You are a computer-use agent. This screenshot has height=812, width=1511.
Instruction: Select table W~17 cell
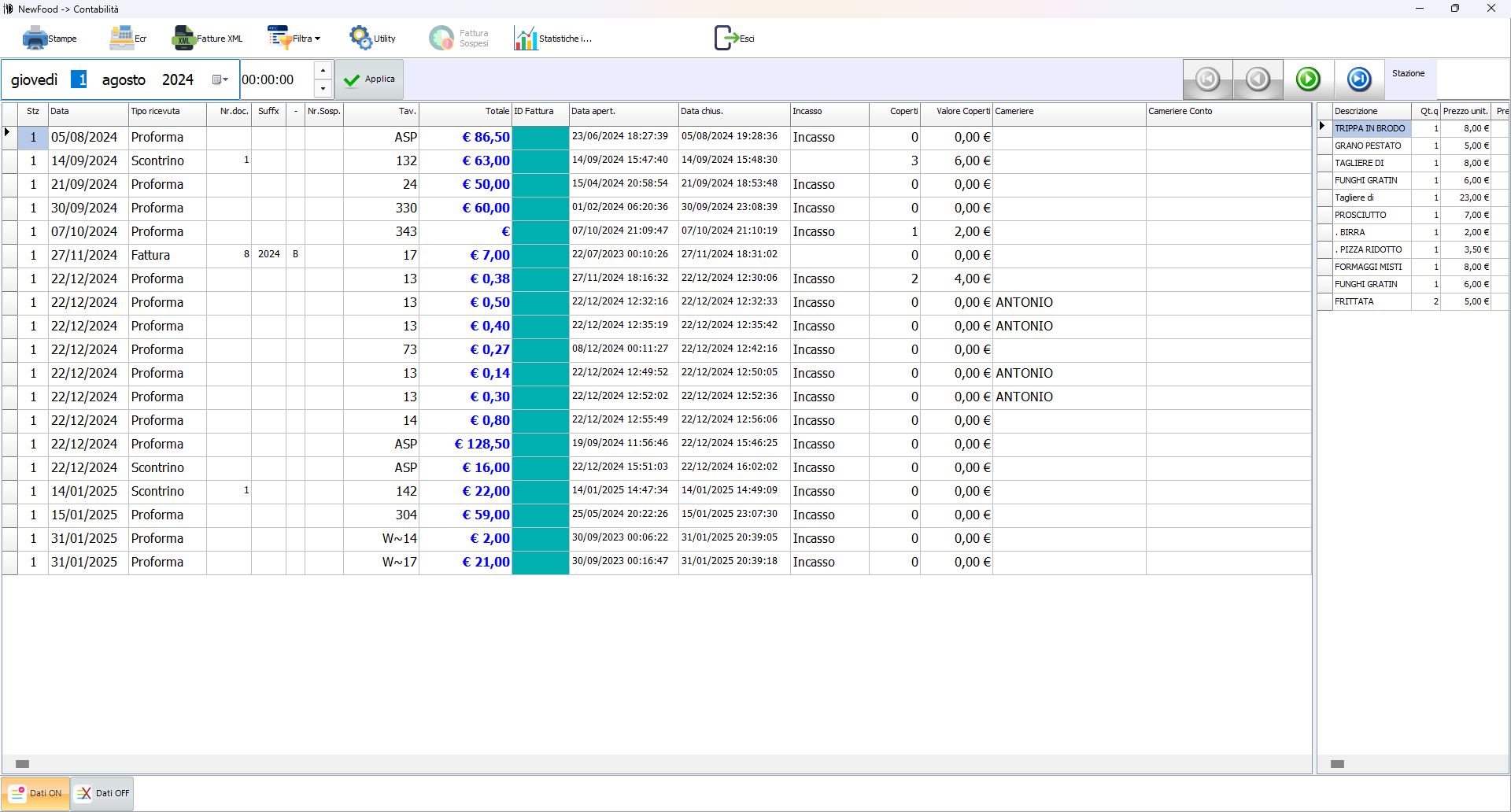(382, 562)
